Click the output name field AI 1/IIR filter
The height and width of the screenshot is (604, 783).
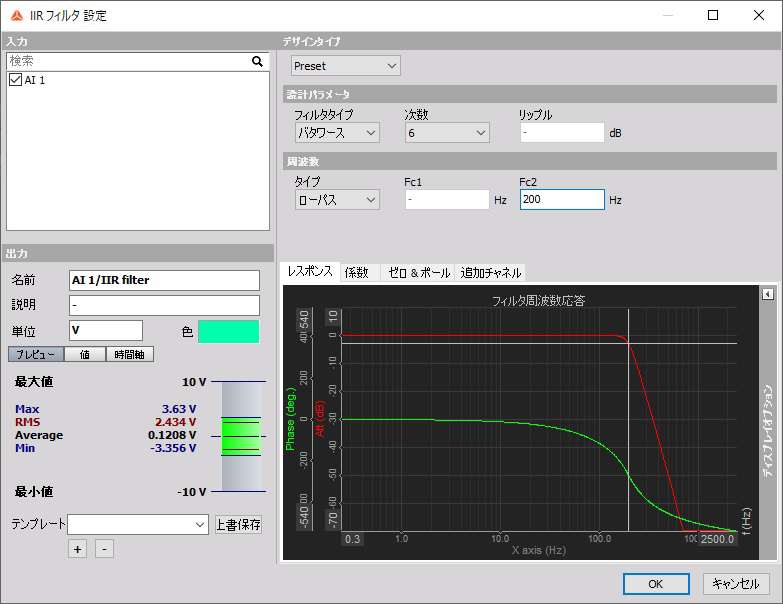point(164,281)
